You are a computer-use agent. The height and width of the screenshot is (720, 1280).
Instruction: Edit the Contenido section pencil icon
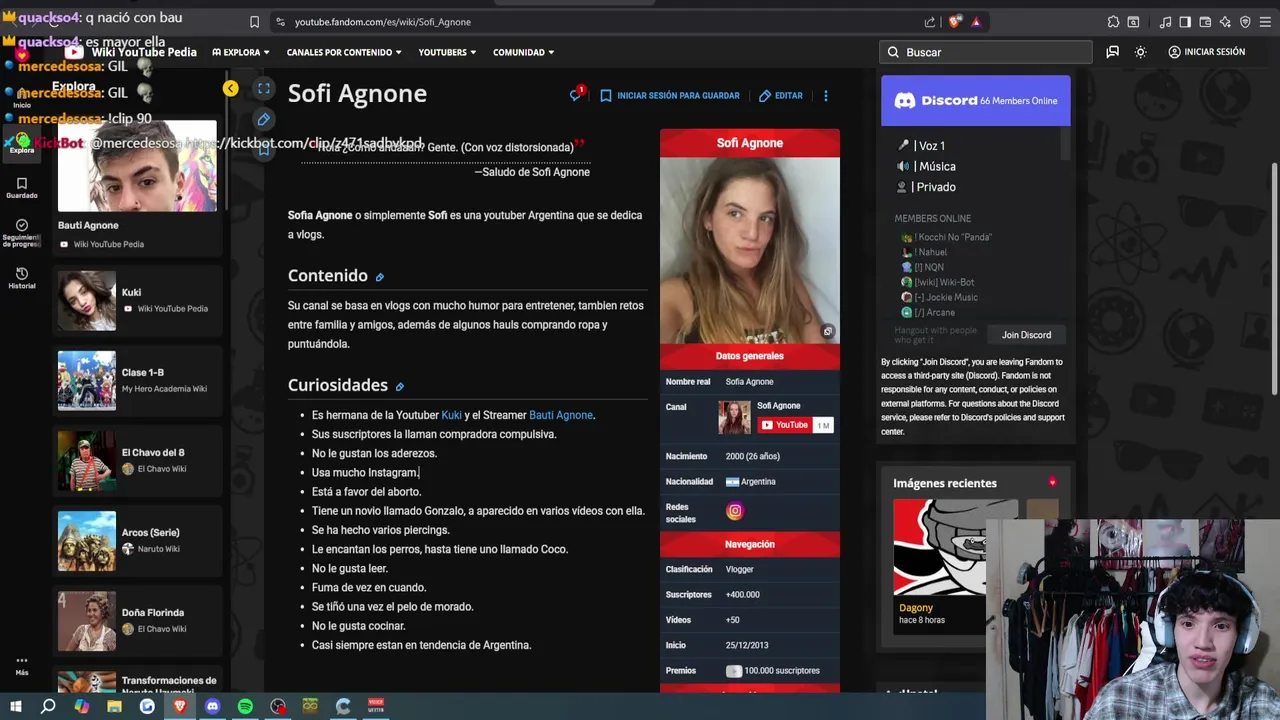[380, 277]
